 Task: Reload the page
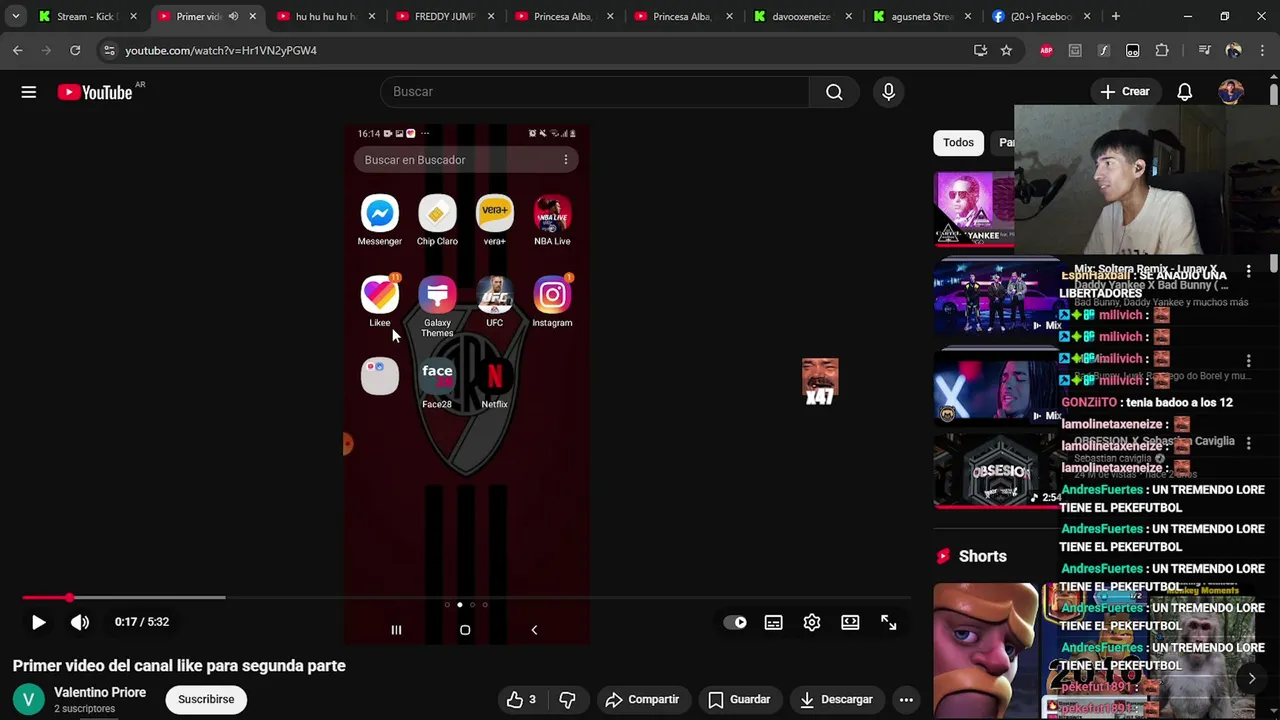(x=75, y=50)
